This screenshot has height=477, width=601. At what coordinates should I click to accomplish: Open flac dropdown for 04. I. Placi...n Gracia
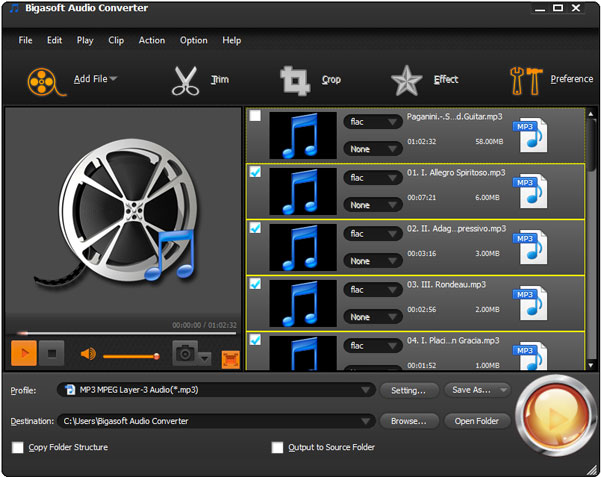click(x=373, y=346)
